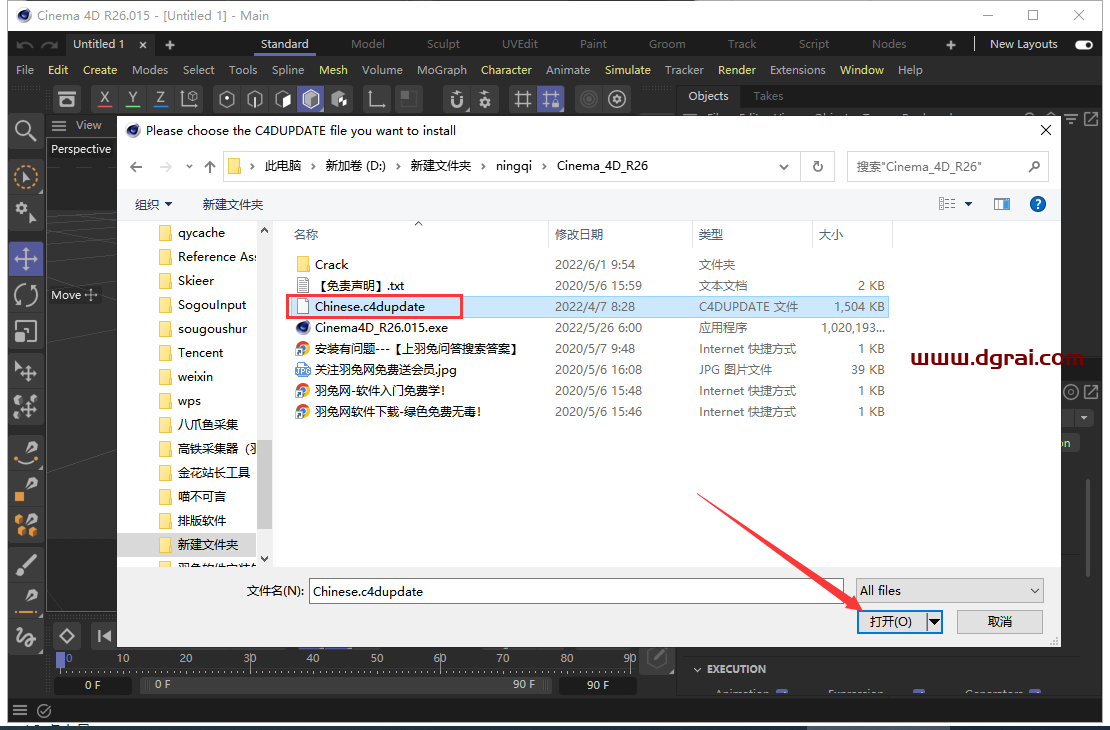Click the Render Settings gear icon
The width and height of the screenshot is (1110, 730).
pos(618,99)
